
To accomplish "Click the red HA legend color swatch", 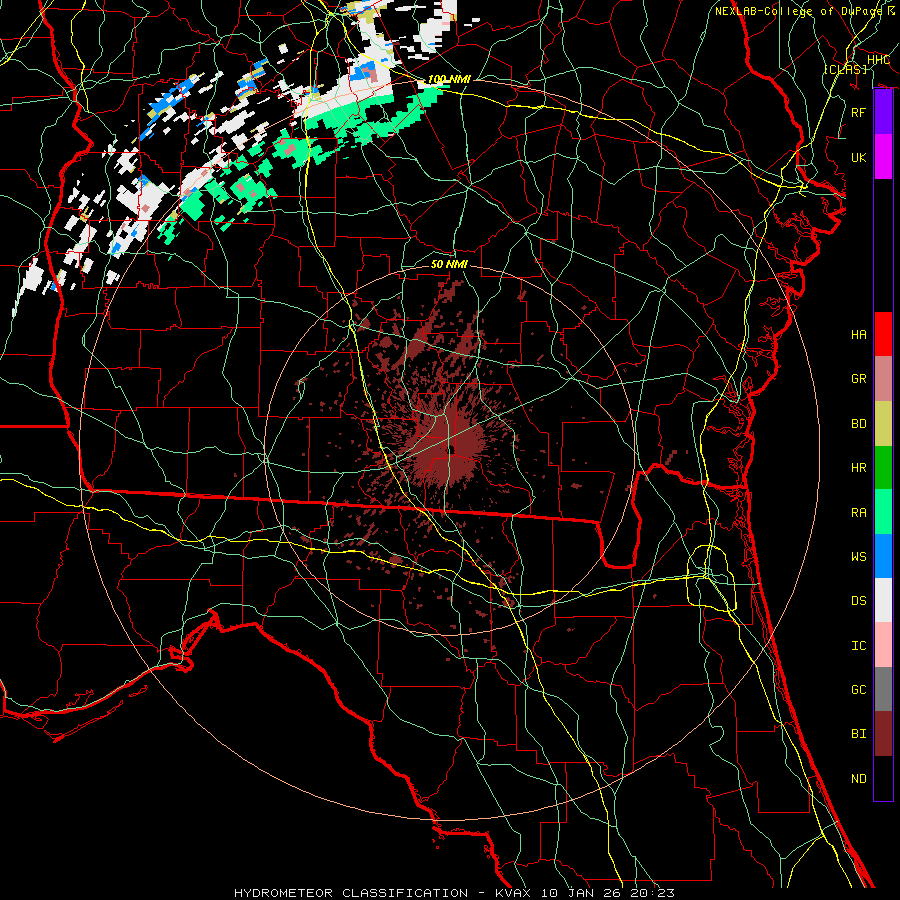I will [x=883, y=334].
